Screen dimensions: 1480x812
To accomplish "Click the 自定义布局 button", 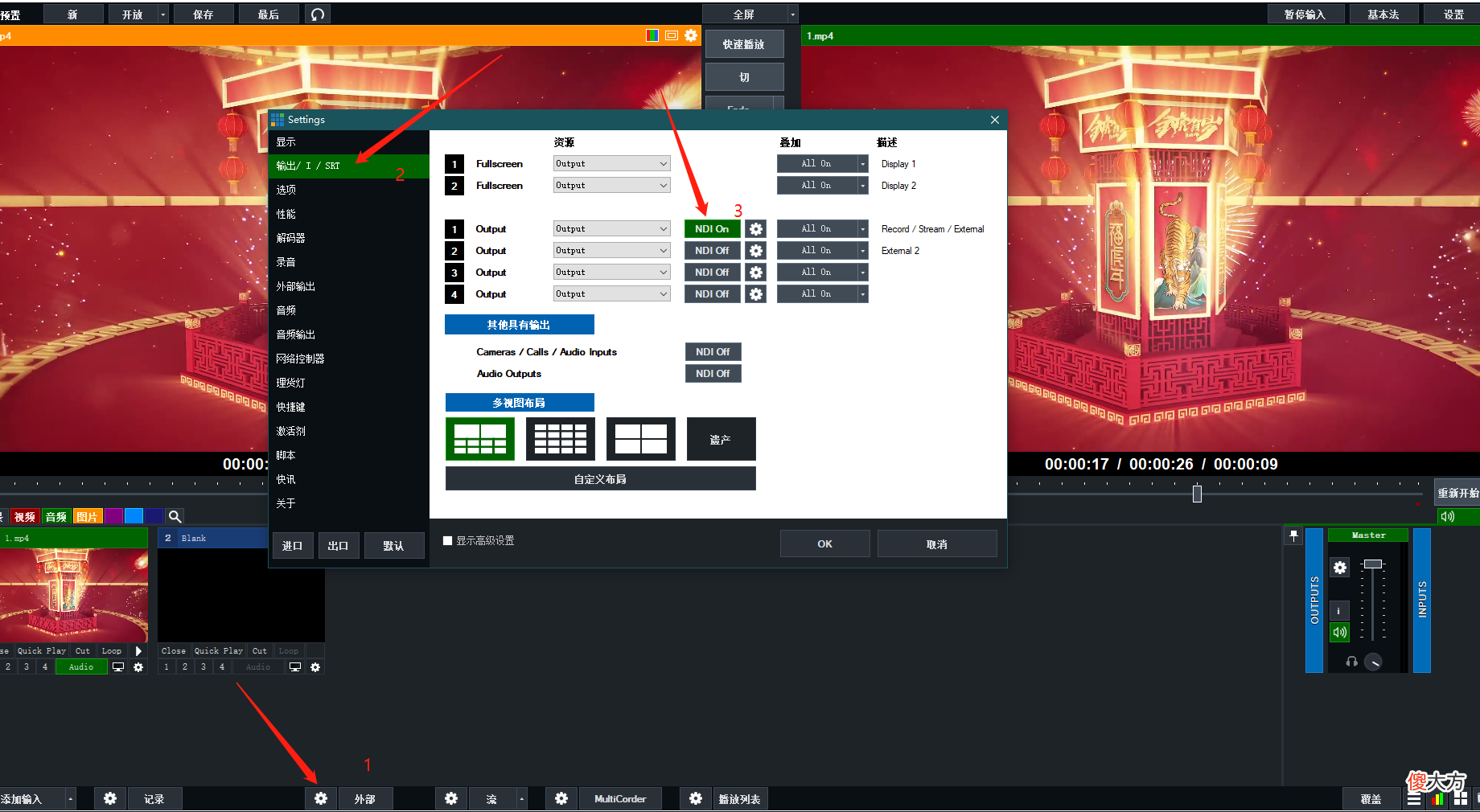I will pyautogui.click(x=601, y=479).
